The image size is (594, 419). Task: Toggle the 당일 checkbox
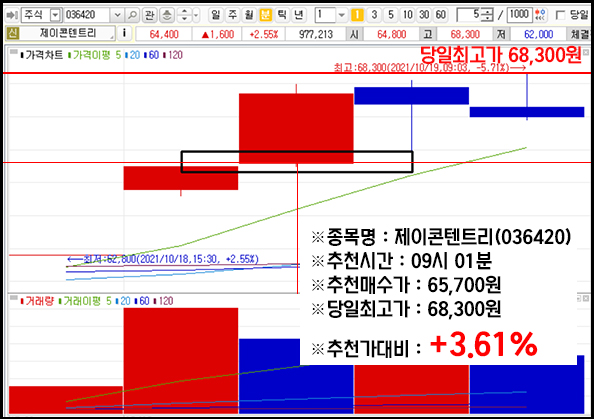point(560,15)
